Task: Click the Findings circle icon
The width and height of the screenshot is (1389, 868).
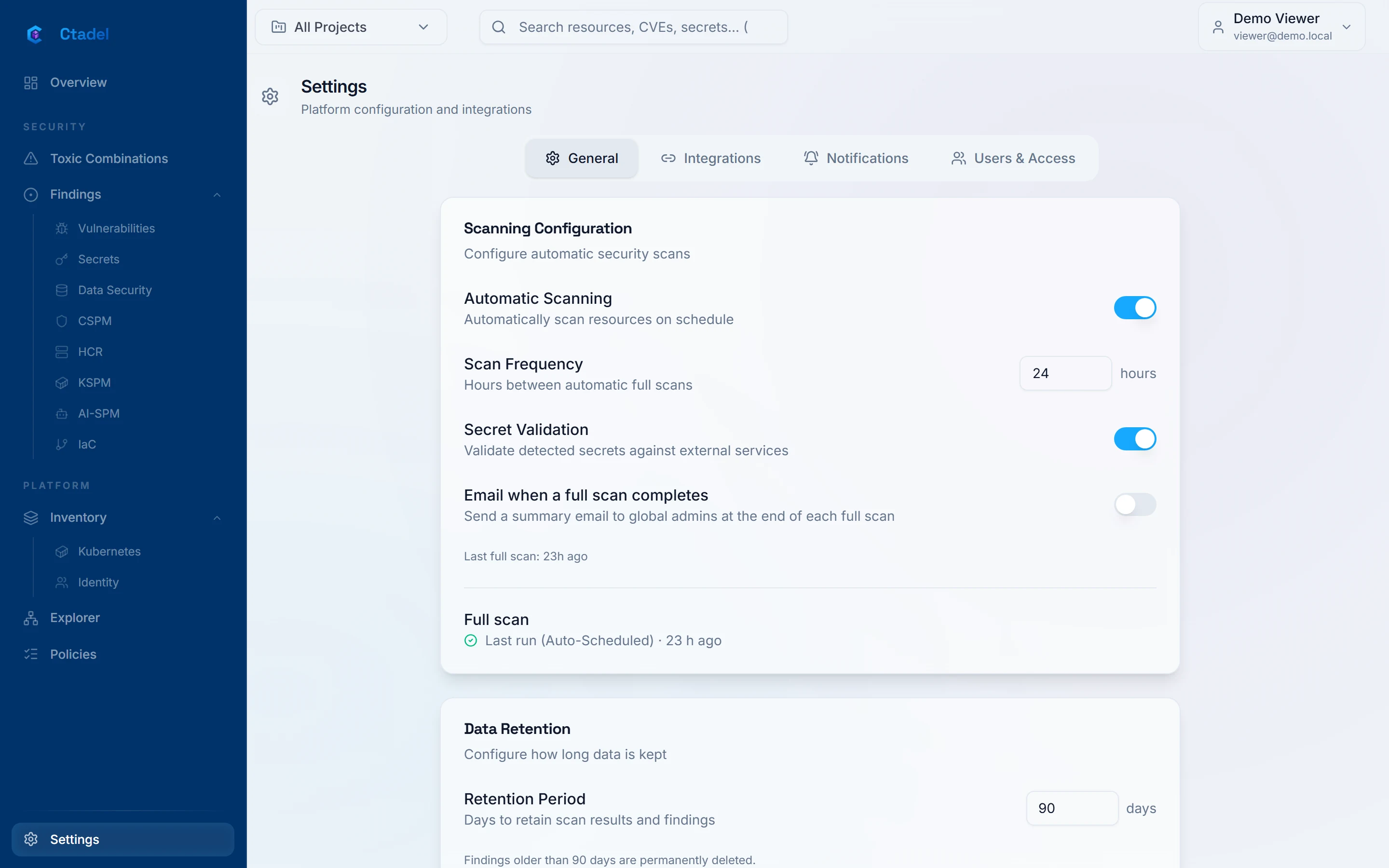Action: tap(31, 195)
